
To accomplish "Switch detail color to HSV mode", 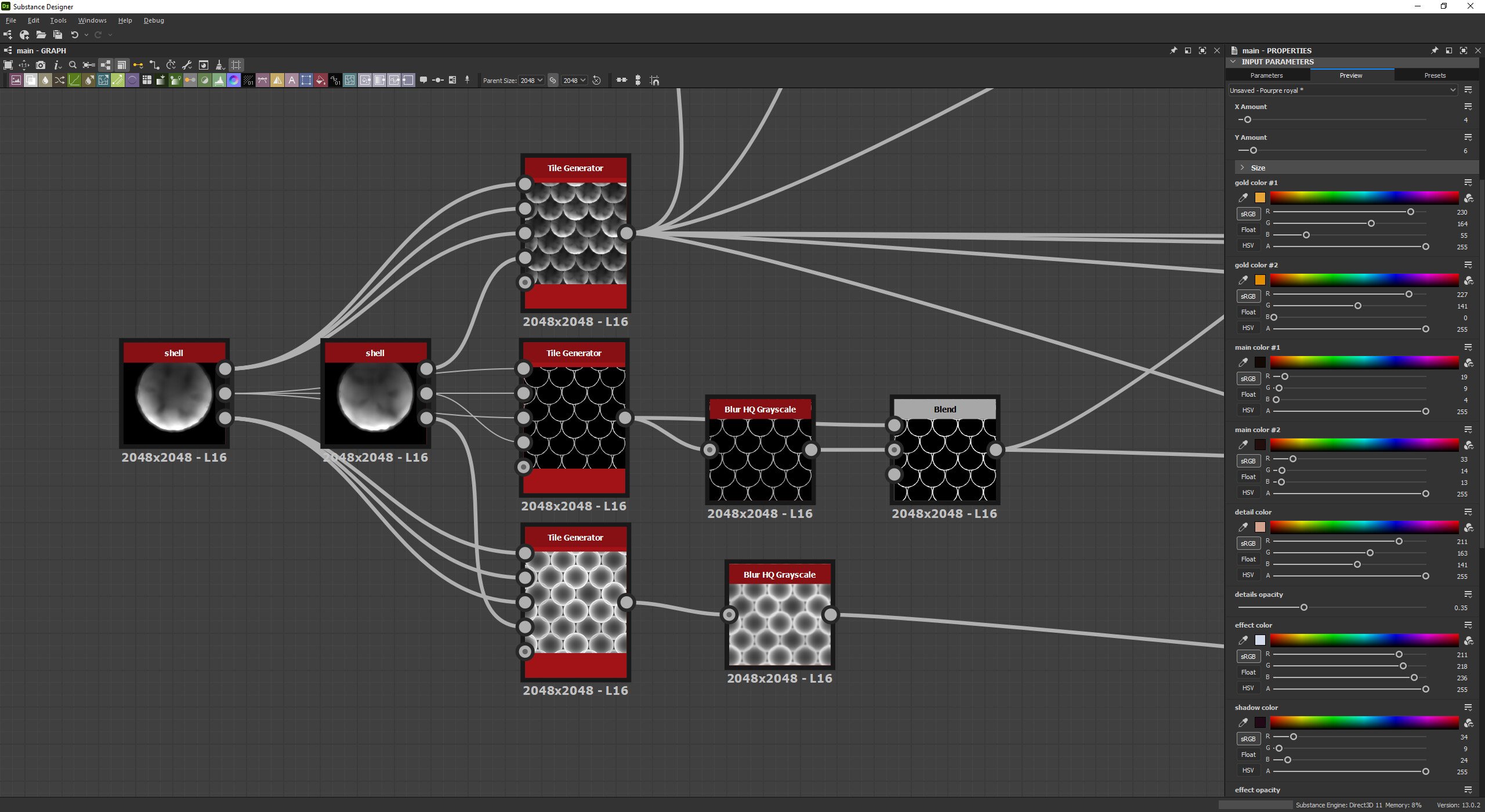I will [x=1248, y=575].
